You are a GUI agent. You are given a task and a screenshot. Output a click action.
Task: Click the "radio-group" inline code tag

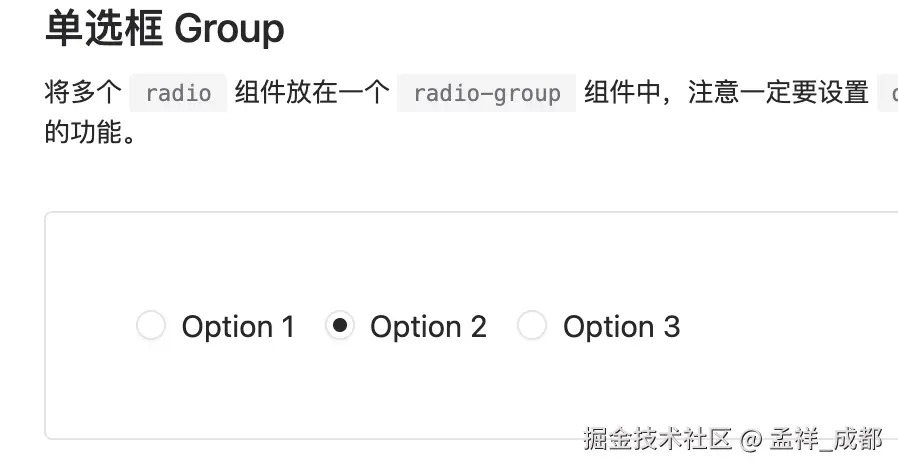point(486,93)
